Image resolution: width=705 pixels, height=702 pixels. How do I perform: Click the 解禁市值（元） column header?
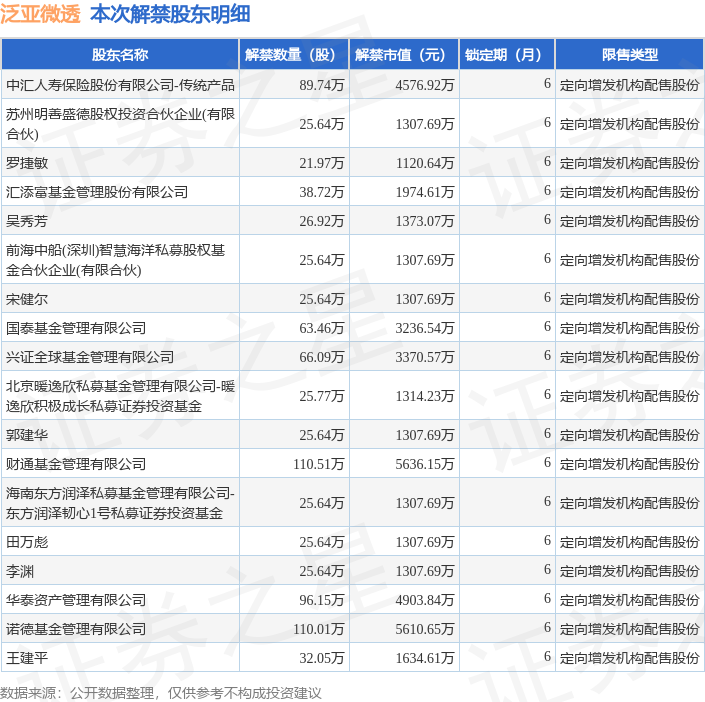tap(404, 54)
